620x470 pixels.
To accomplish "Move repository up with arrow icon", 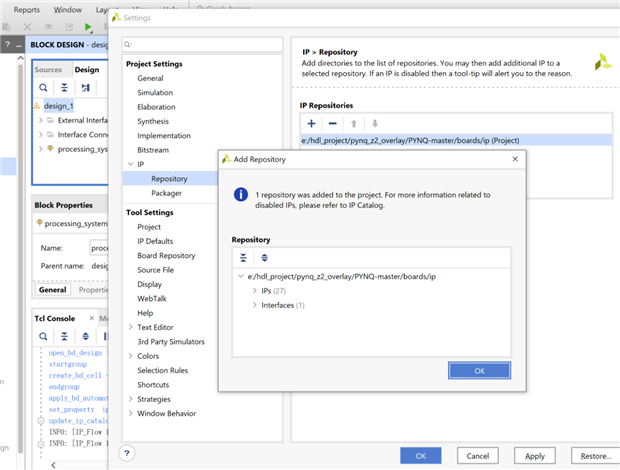I will coord(354,124).
